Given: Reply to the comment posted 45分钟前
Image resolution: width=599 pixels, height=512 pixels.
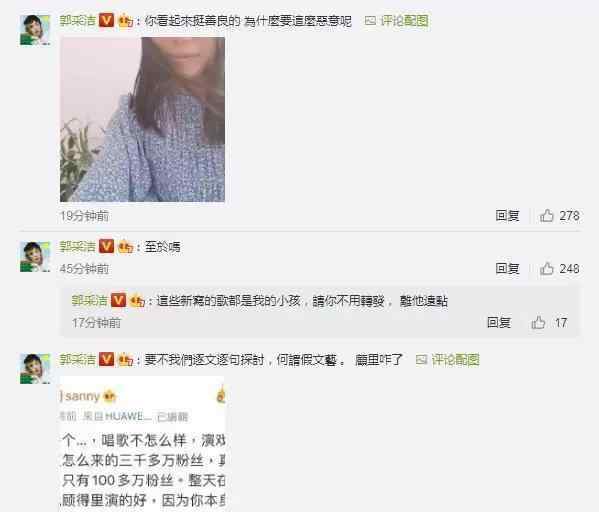Looking at the screenshot, I should coord(507,269).
